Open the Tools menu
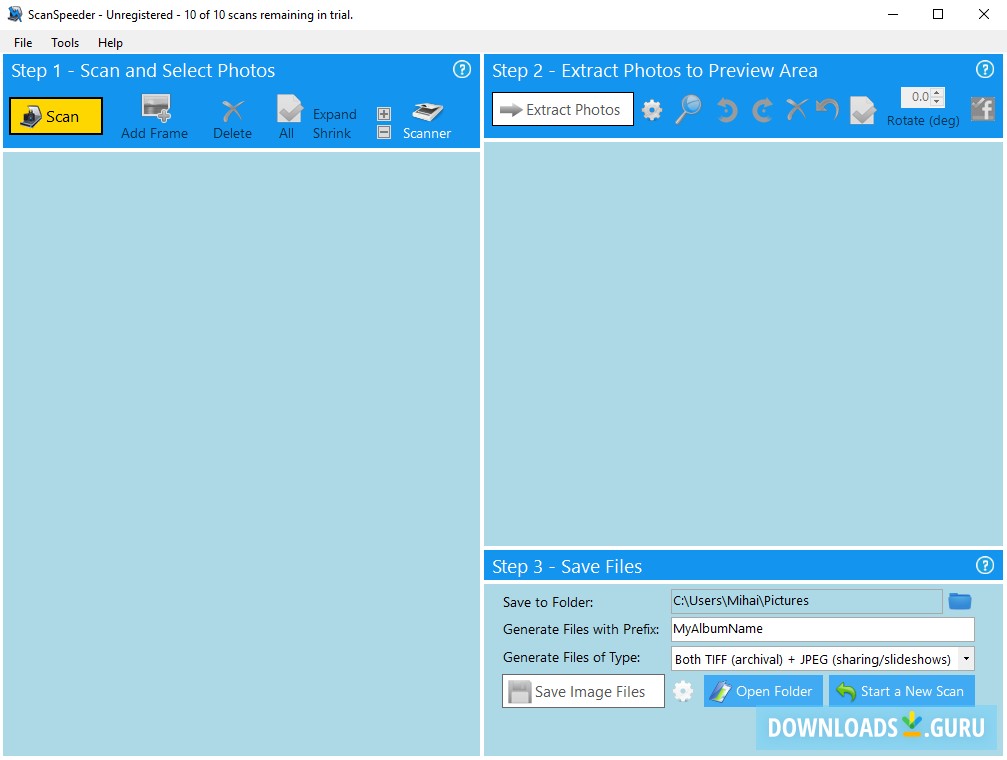Viewport: 1007px width, 760px height. point(65,42)
